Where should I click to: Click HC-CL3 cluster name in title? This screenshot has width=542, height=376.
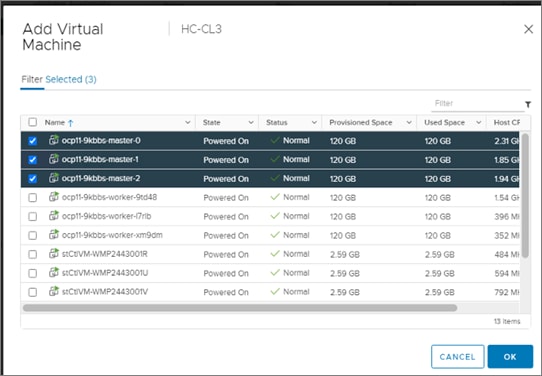tap(201, 29)
